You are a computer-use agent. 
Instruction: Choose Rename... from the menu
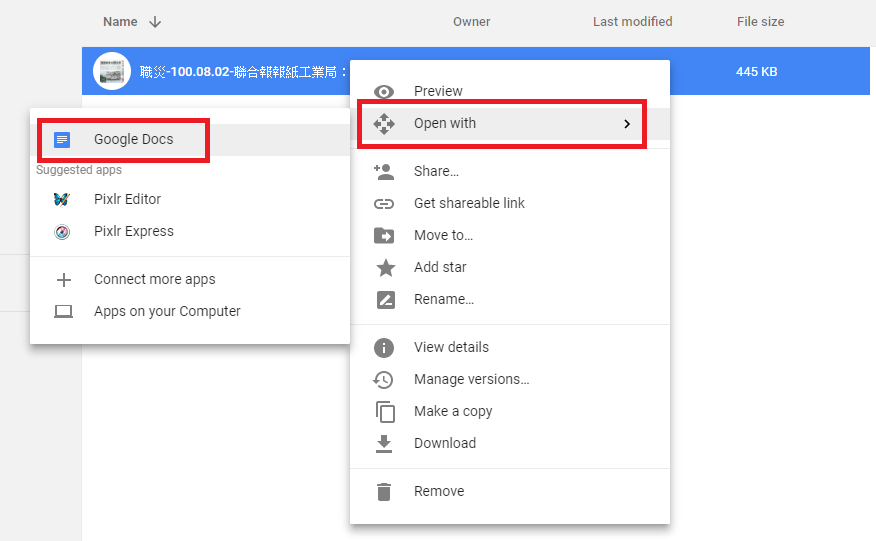[x=510, y=299]
